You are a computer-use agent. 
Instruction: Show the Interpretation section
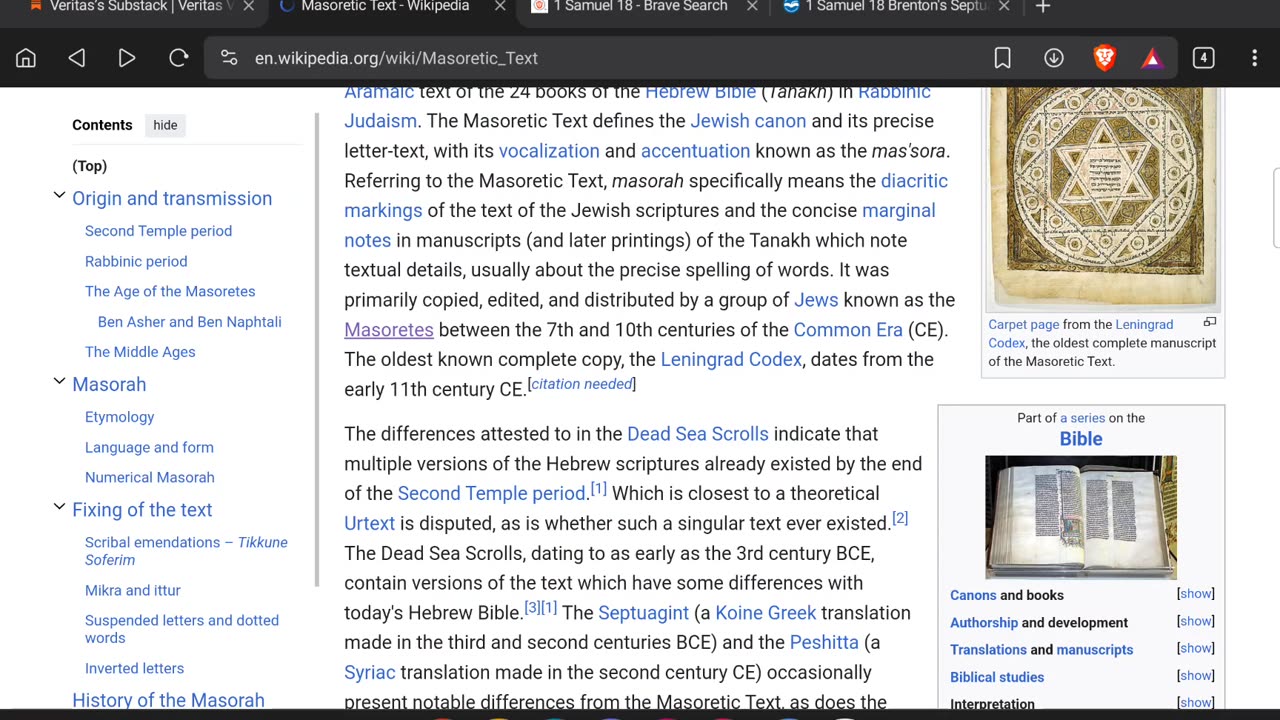point(1195,703)
